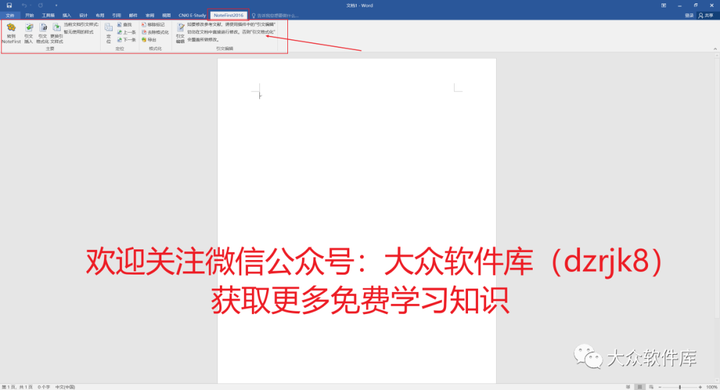This screenshot has height=390, width=720.
Task: Click the 100% zoom level
Action: (712, 387)
